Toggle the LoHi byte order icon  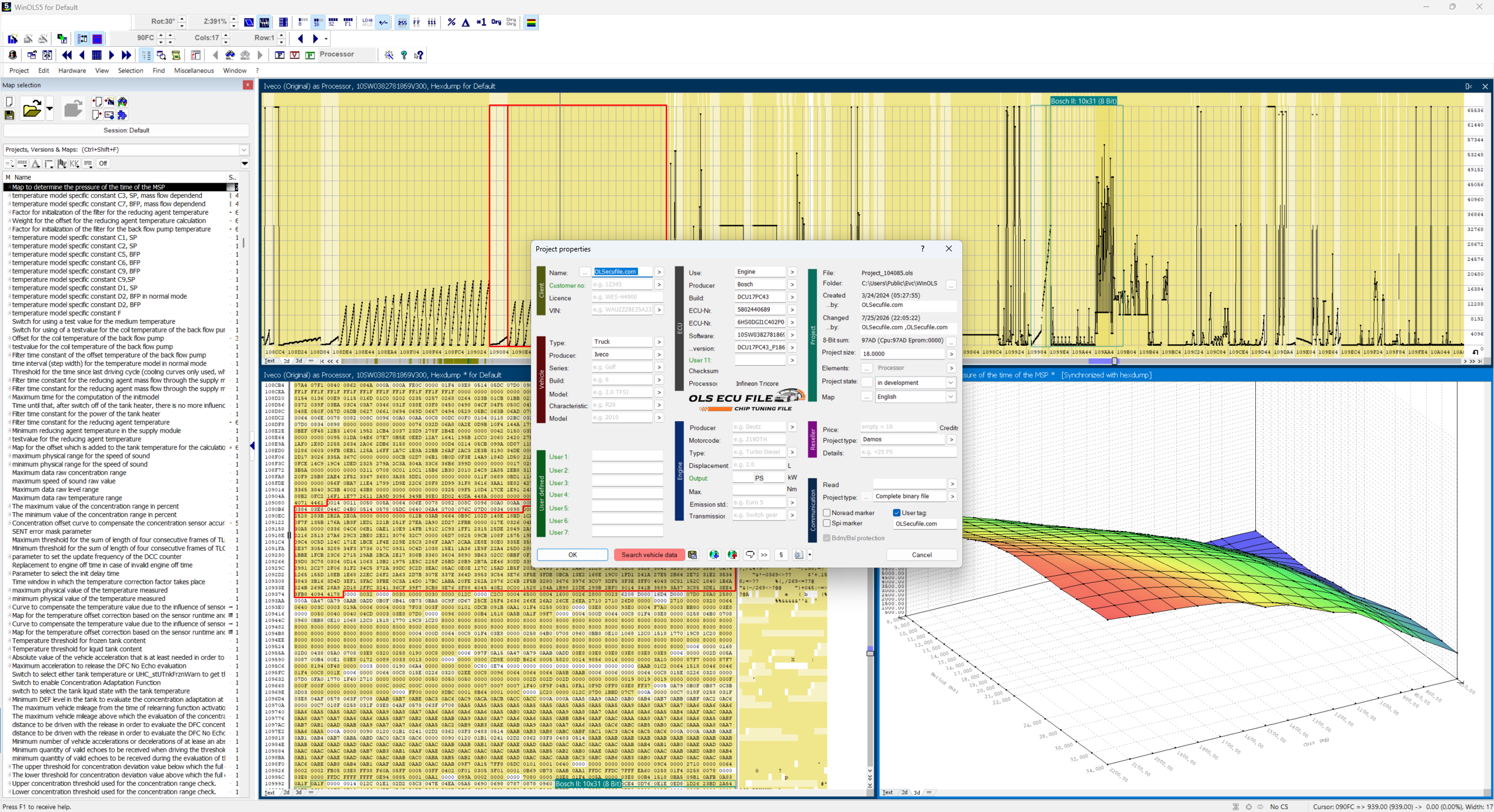coord(367,22)
